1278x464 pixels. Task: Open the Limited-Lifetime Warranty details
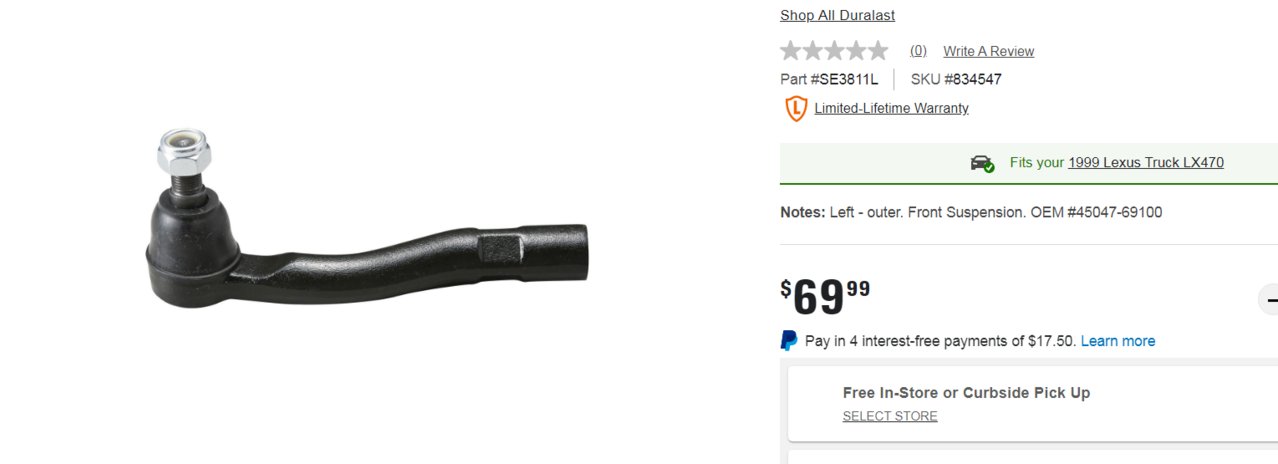(x=891, y=108)
